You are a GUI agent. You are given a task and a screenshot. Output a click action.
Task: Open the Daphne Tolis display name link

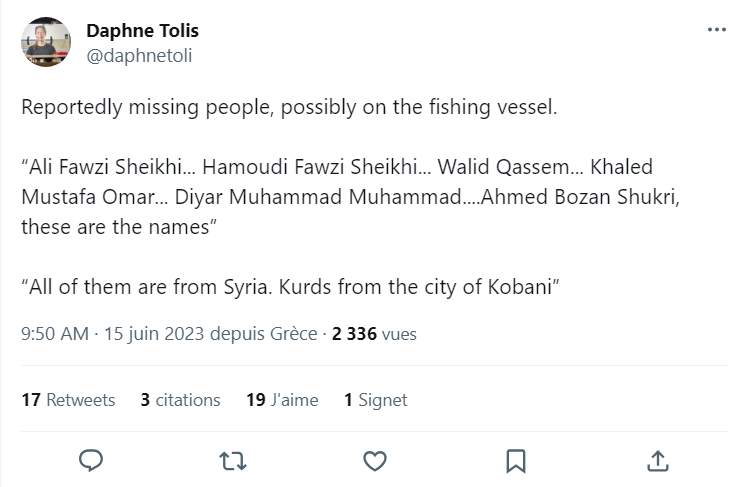pyautogui.click(x=142, y=31)
